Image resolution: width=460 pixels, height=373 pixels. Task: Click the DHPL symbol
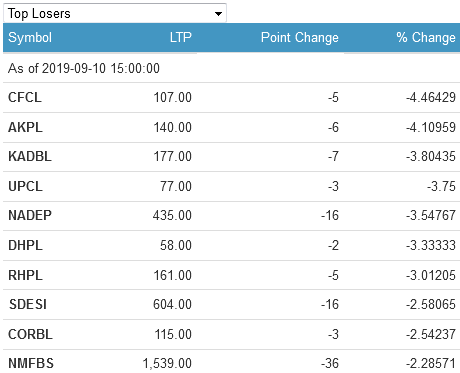(25, 245)
